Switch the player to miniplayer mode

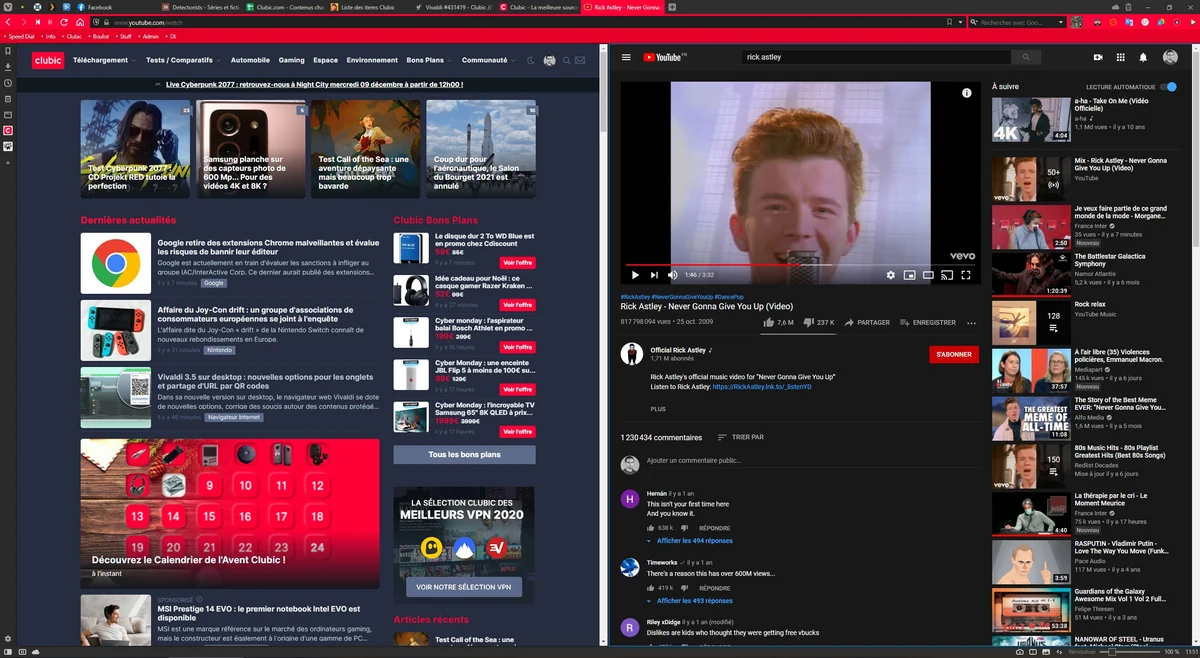(x=909, y=274)
